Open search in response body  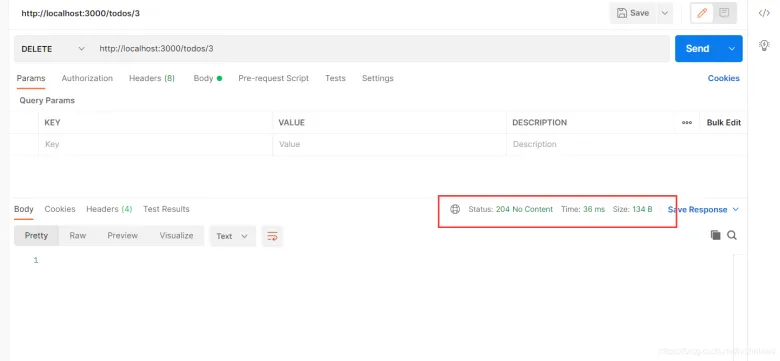click(732, 235)
